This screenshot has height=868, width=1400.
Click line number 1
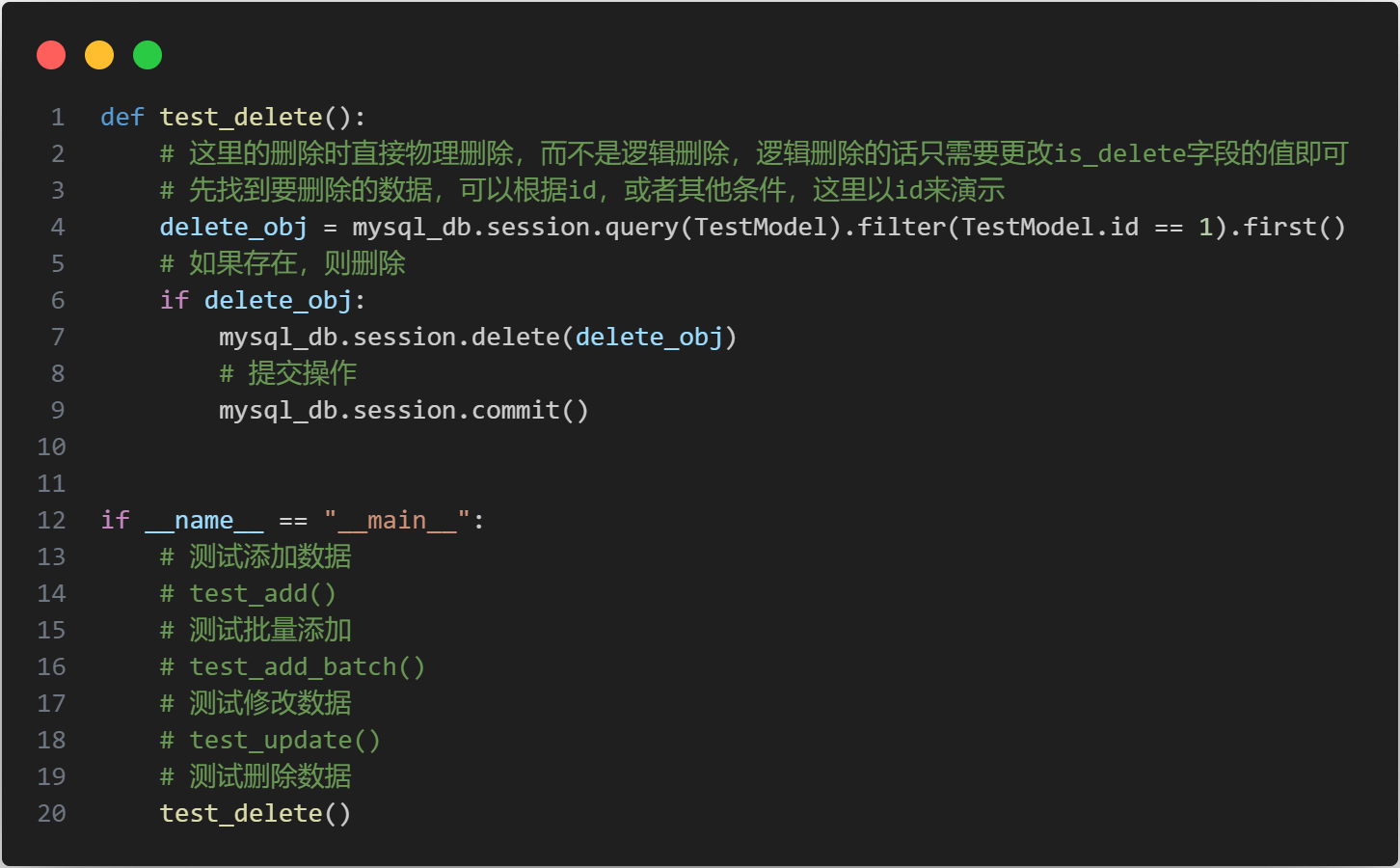[x=58, y=118]
